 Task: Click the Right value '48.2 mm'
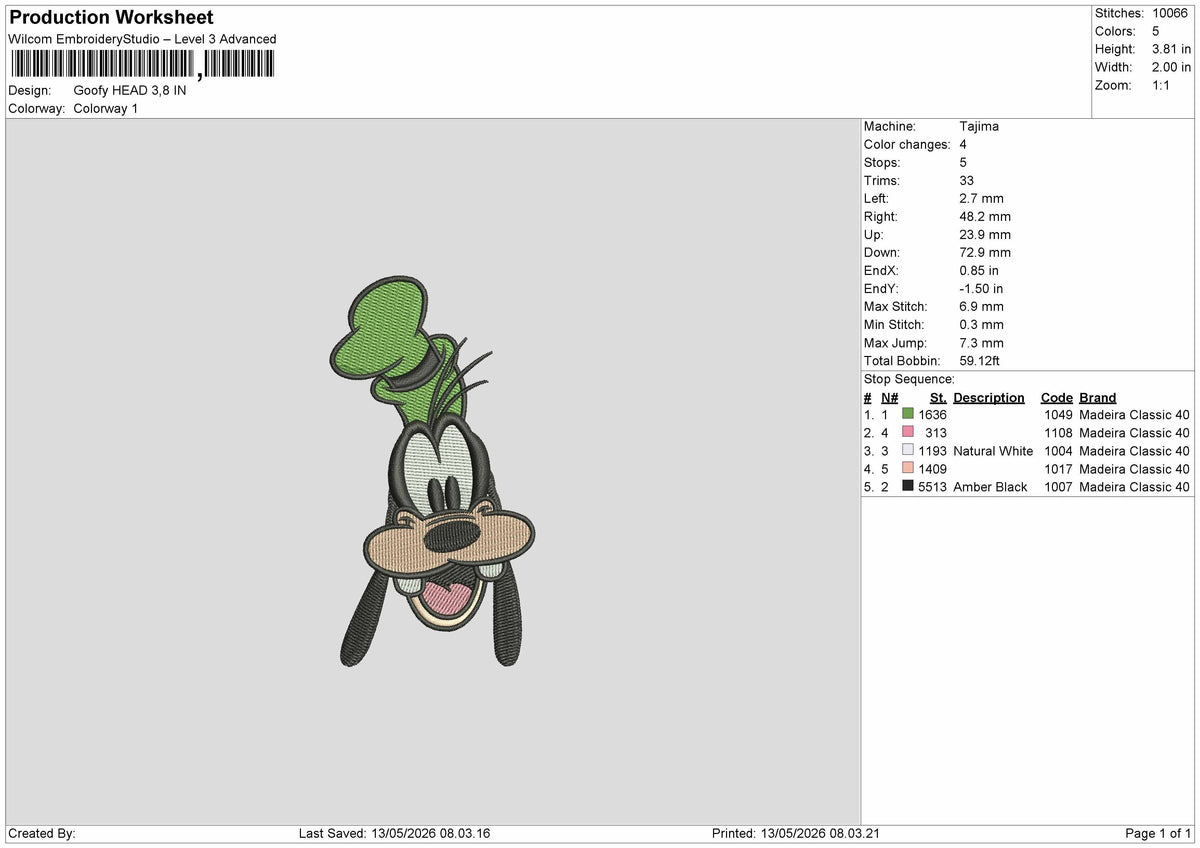click(x=985, y=216)
